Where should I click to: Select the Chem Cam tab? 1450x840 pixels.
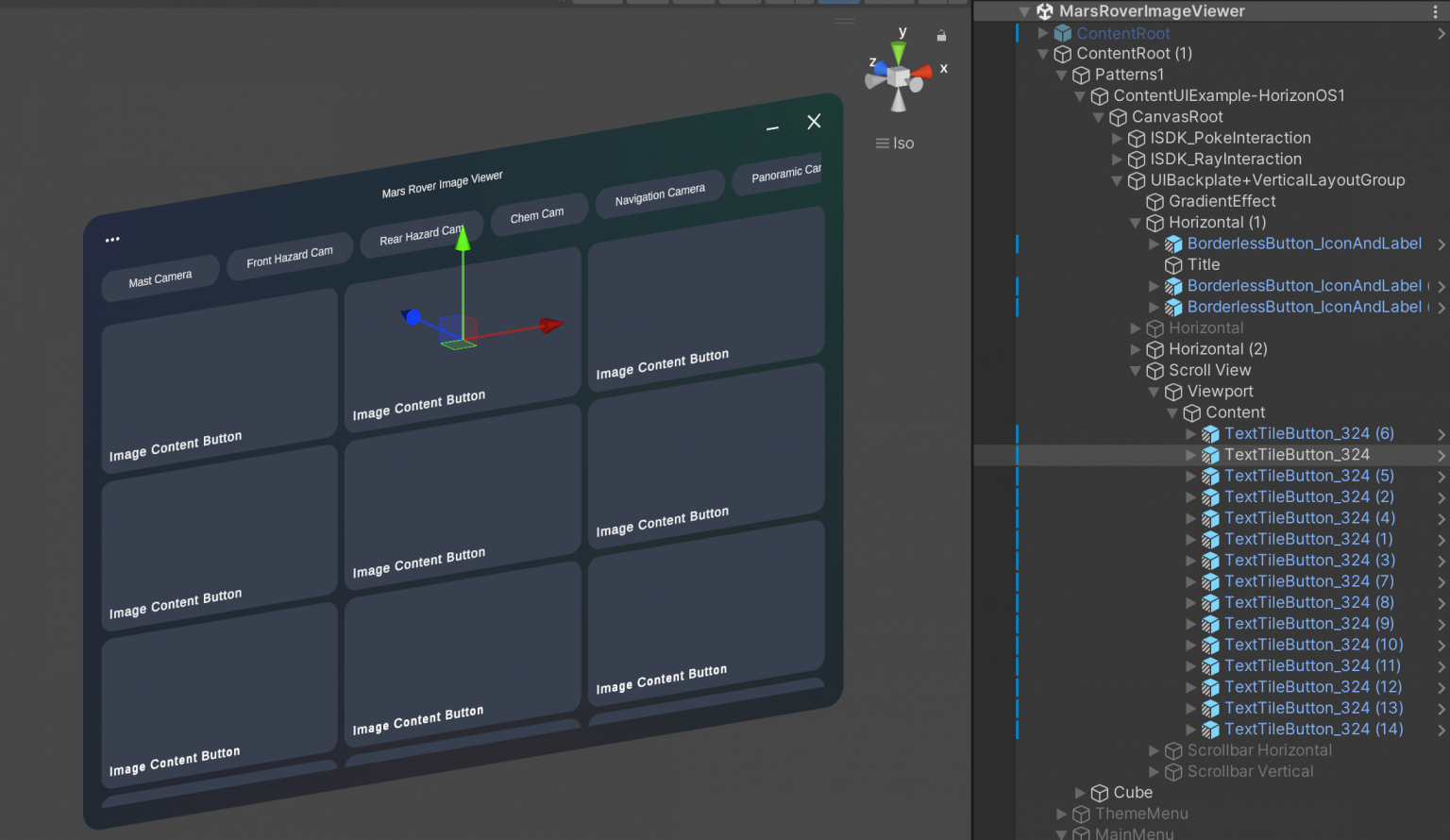click(x=539, y=213)
